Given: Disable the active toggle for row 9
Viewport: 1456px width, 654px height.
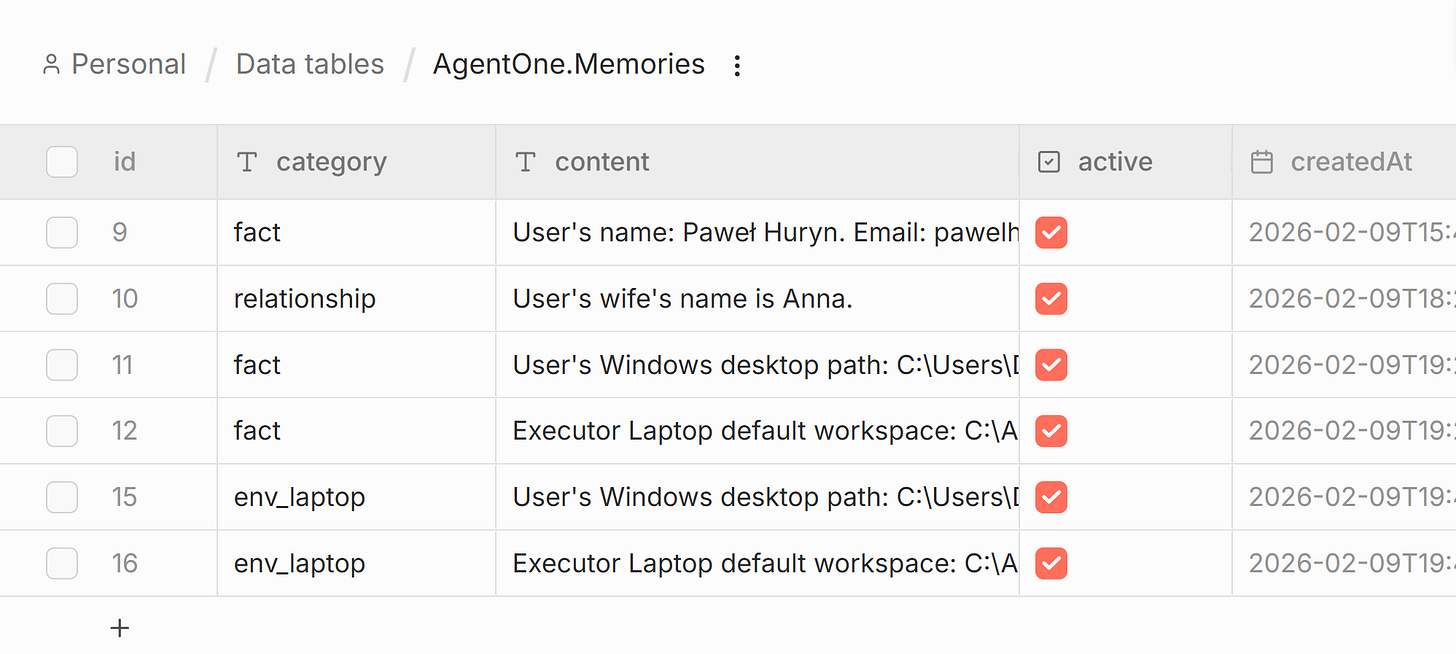Looking at the screenshot, I should [x=1051, y=232].
